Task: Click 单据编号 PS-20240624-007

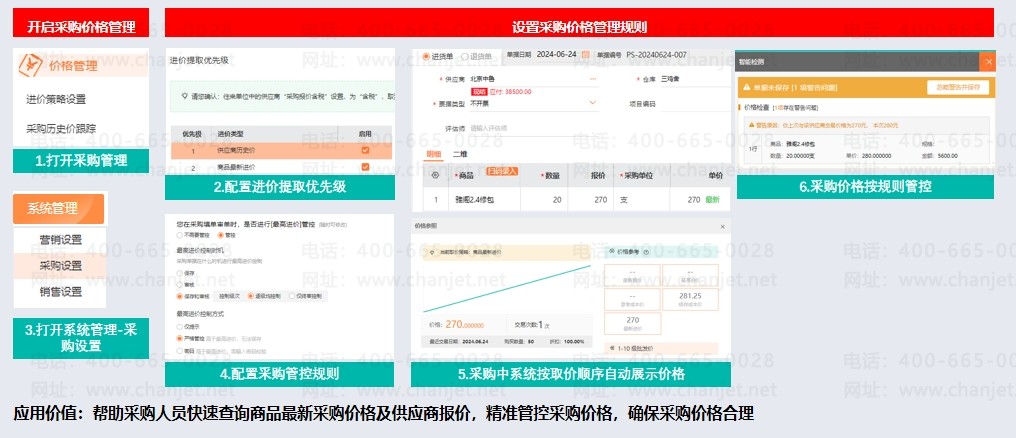Action: (656, 54)
